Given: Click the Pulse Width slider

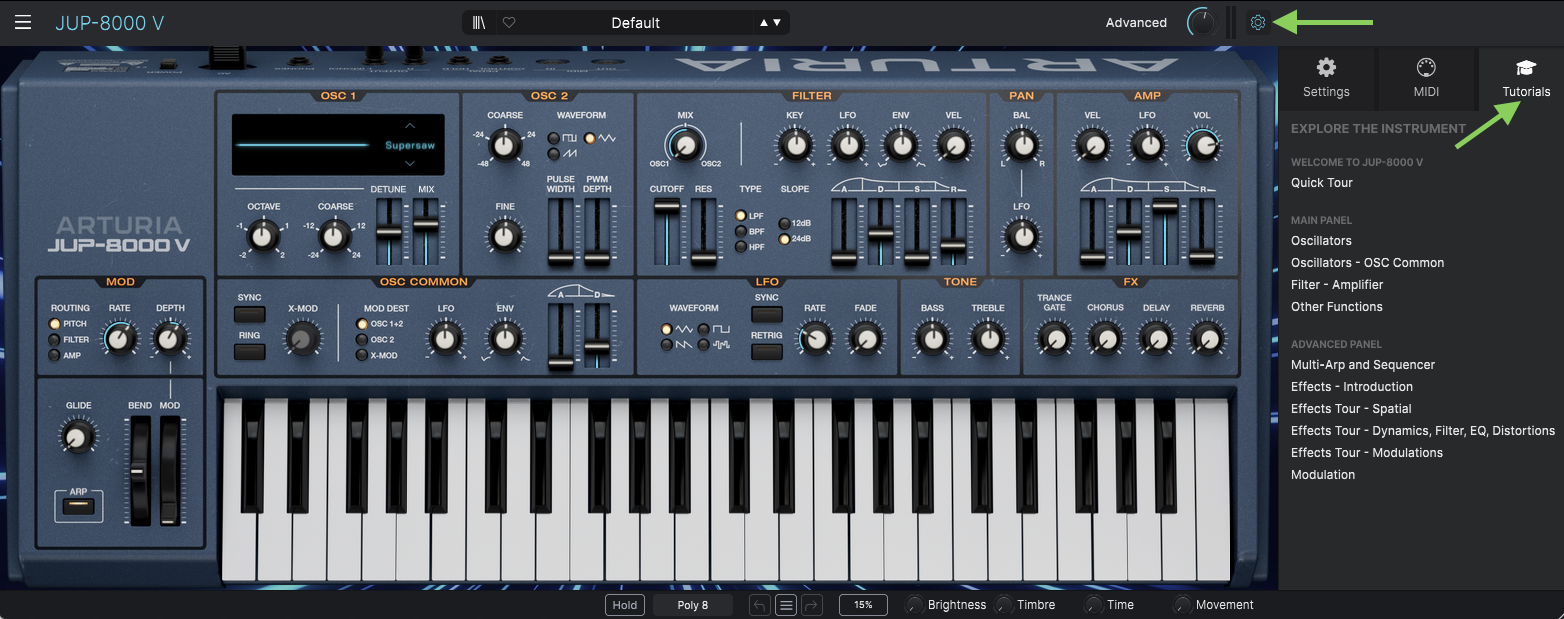Looking at the screenshot, I should tap(561, 231).
